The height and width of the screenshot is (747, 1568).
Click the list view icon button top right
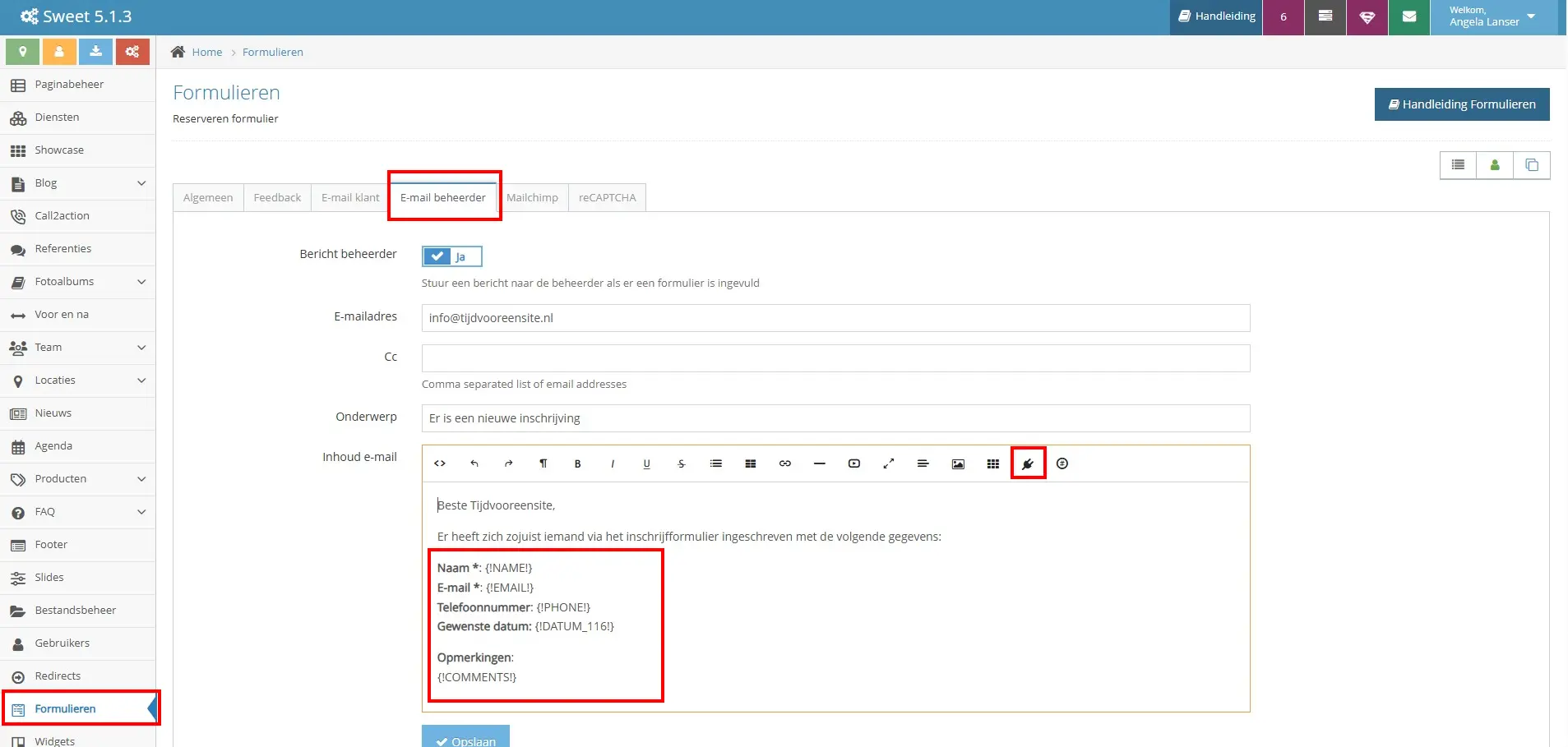1458,165
